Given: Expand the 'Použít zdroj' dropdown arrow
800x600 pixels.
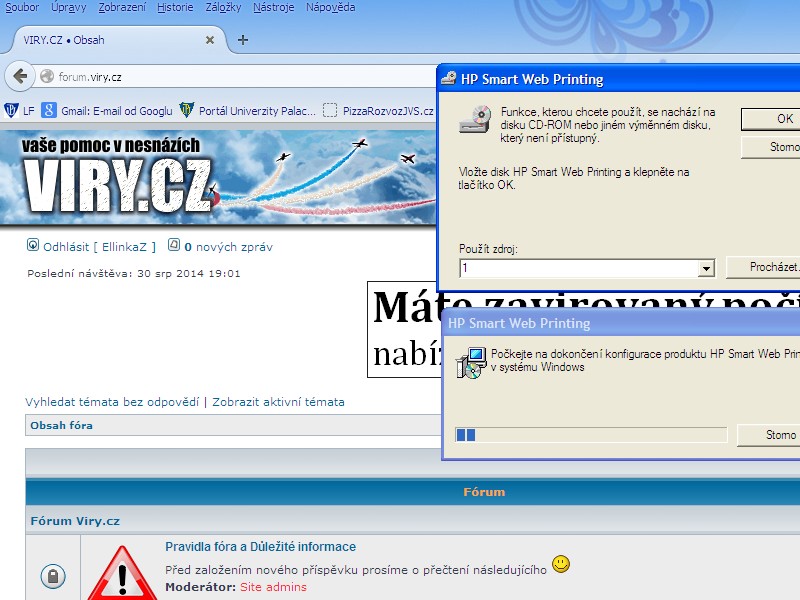Looking at the screenshot, I should (x=706, y=268).
